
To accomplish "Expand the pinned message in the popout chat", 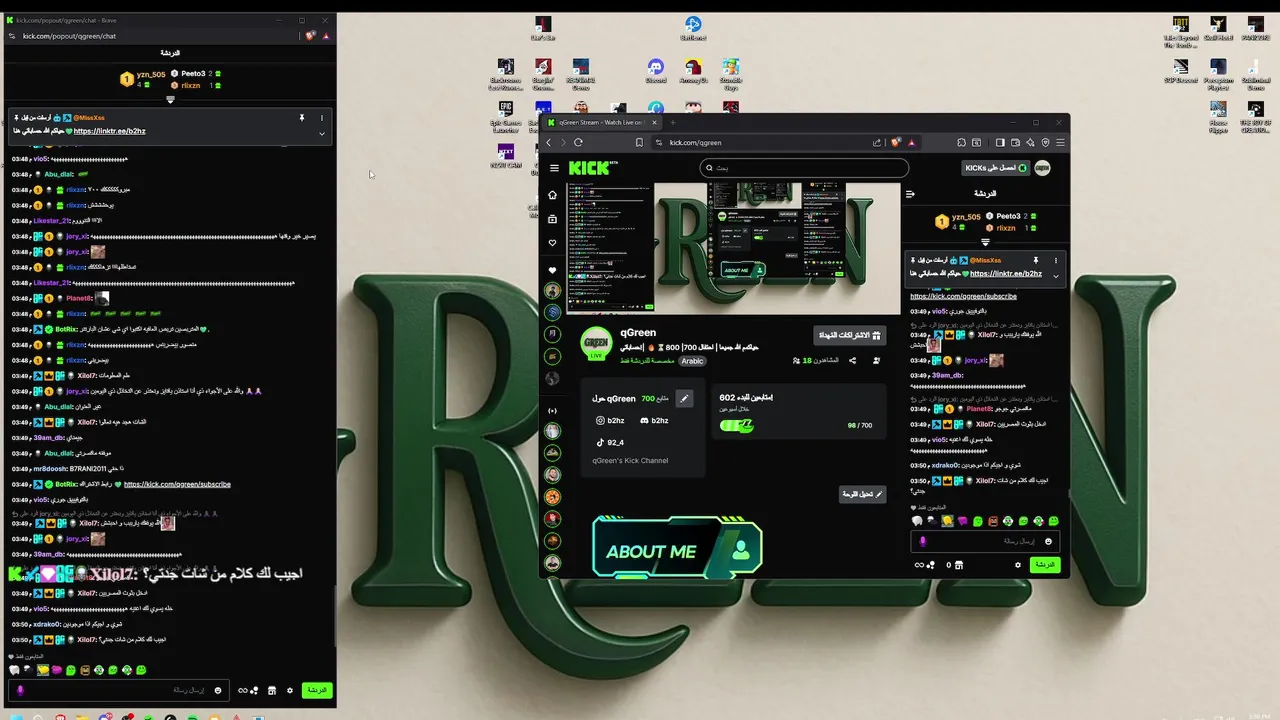I will 322,133.
